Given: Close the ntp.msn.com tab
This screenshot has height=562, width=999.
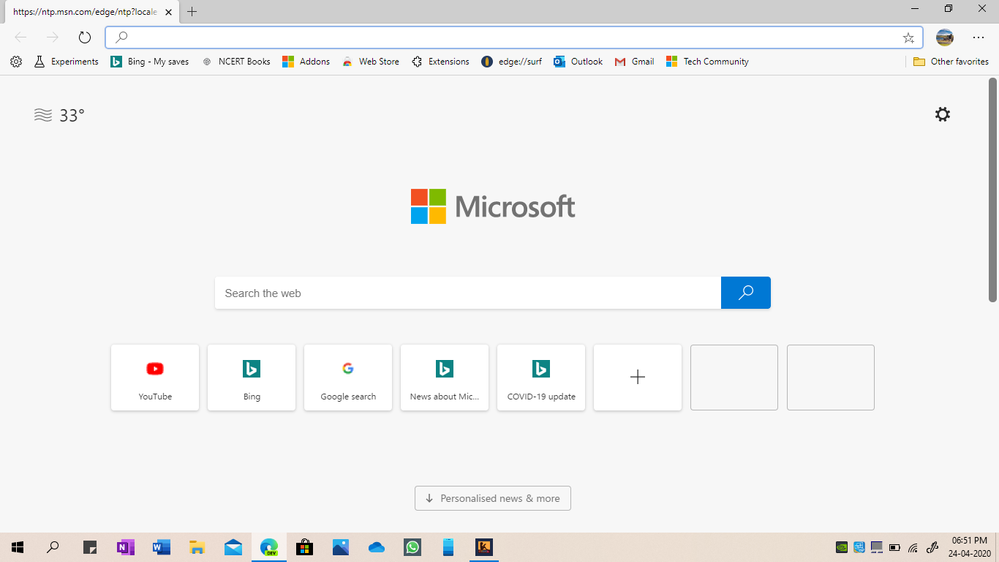Looking at the screenshot, I should 168,12.
